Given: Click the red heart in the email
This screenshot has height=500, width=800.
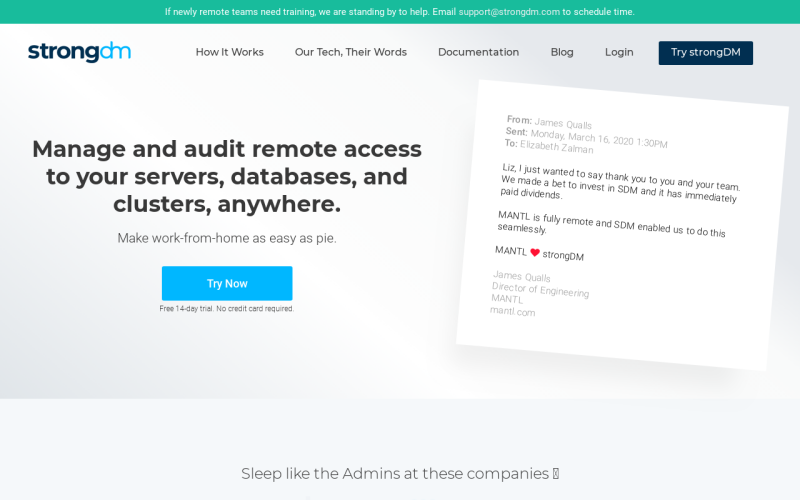Looking at the screenshot, I should [x=535, y=253].
